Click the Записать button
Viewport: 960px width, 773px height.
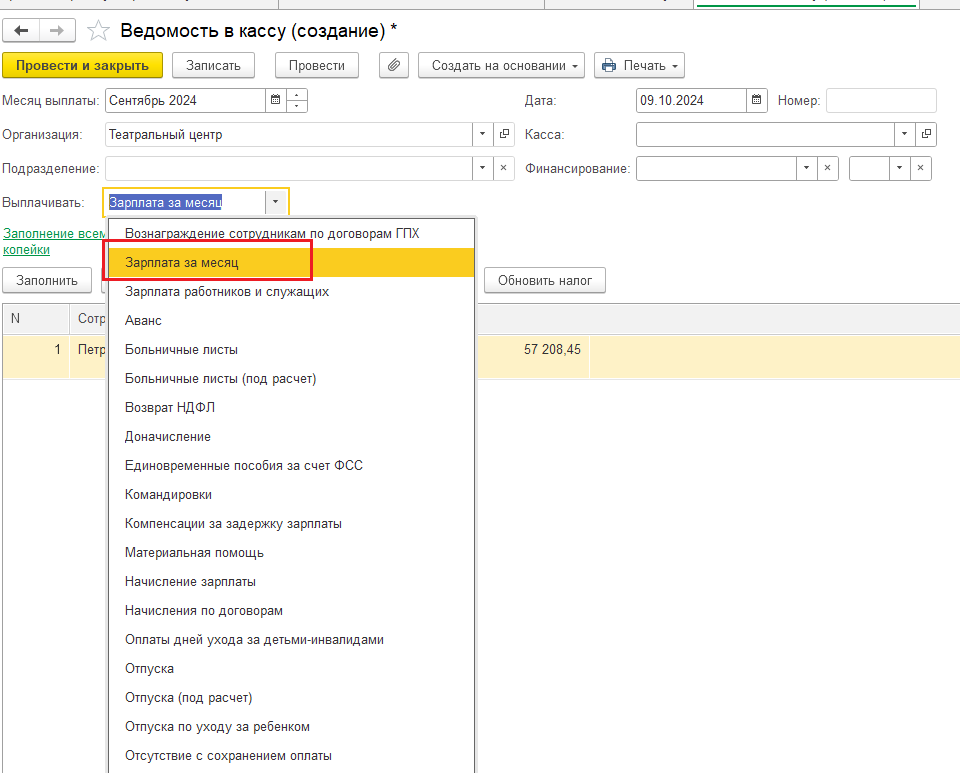pyautogui.click(x=213, y=65)
